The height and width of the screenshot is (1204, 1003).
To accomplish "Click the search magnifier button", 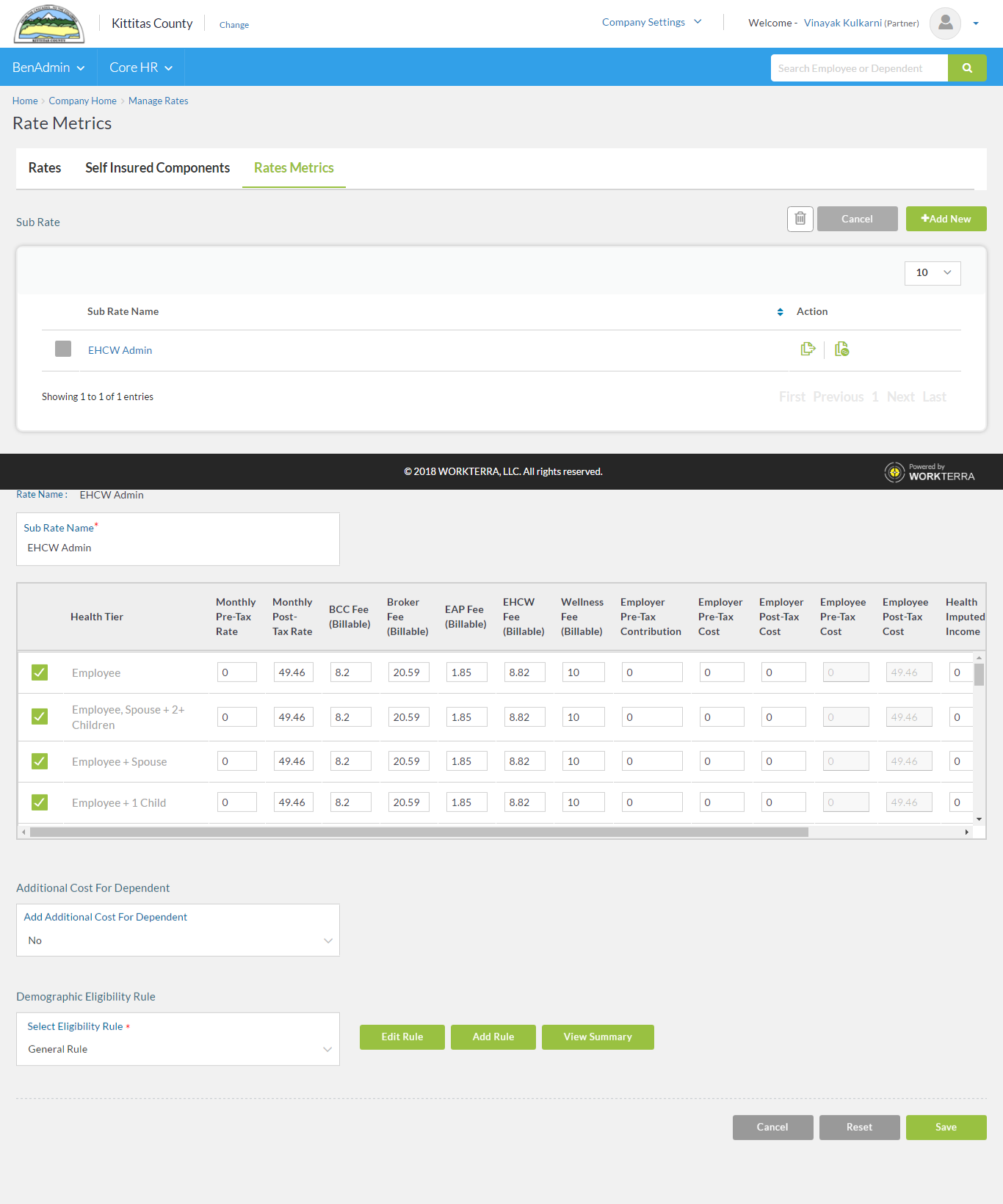I will pos(967,68).
